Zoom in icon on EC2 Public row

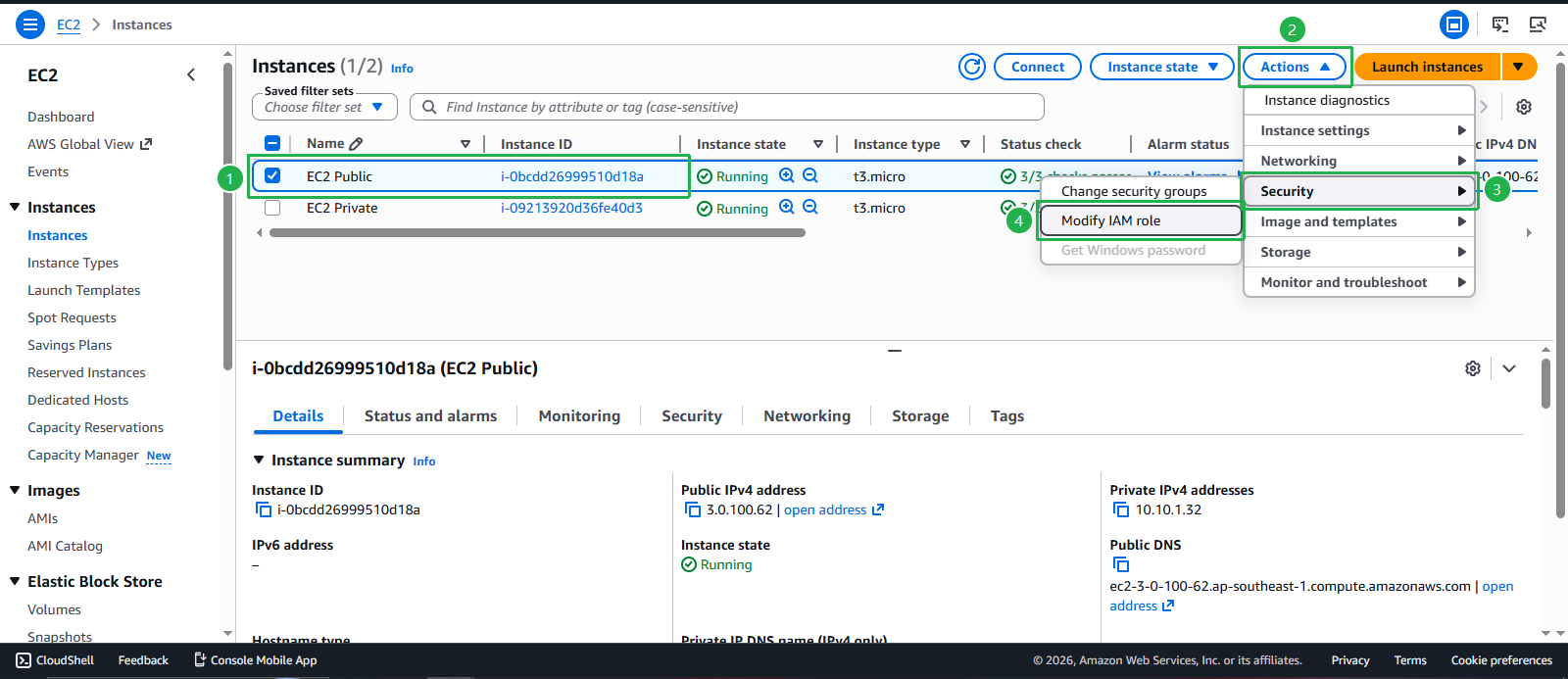point(787,175)
